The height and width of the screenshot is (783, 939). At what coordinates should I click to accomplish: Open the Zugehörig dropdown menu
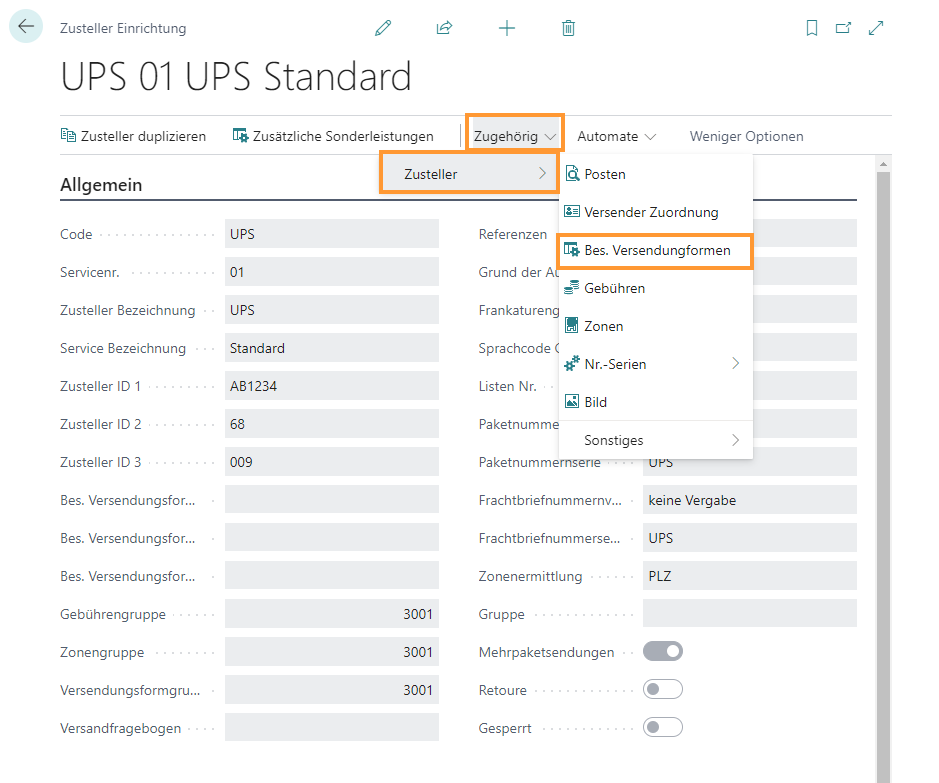point(515,136)
